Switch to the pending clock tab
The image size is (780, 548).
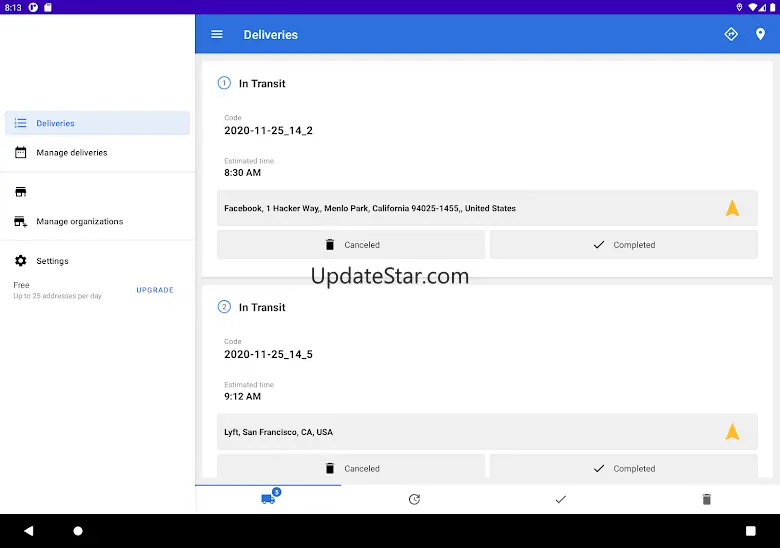click(414, 499)
